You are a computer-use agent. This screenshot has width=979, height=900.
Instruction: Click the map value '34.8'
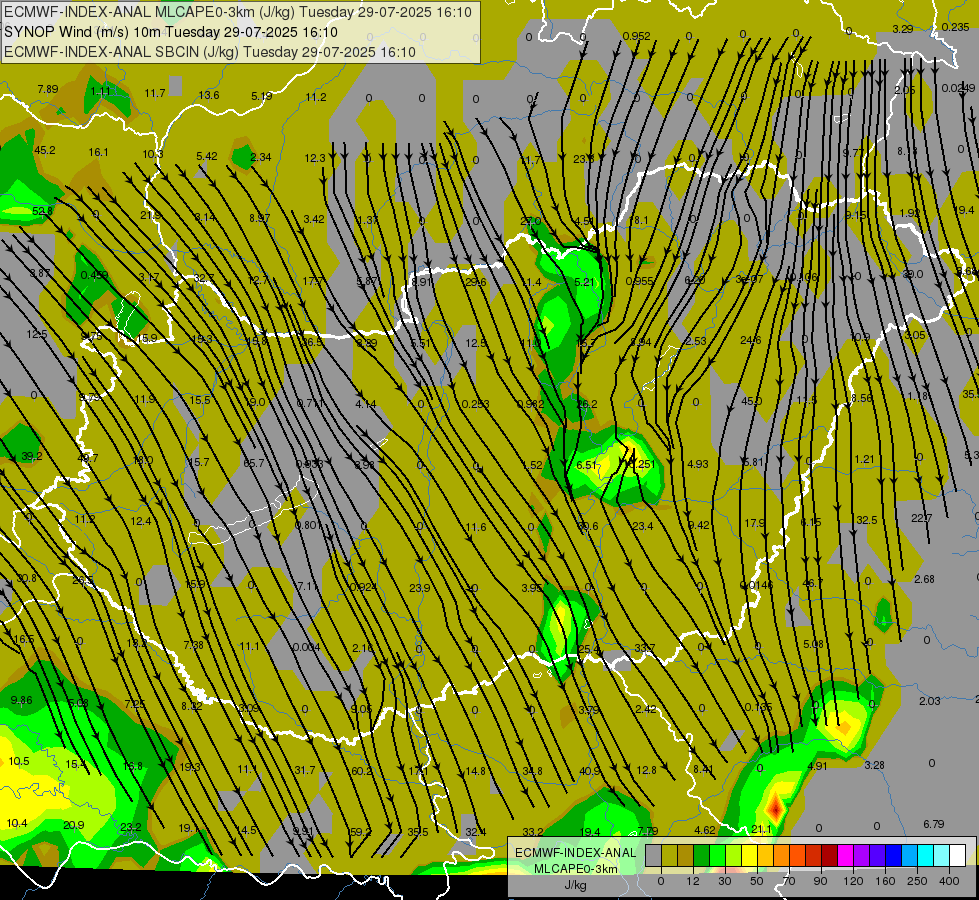pos(532,771)
